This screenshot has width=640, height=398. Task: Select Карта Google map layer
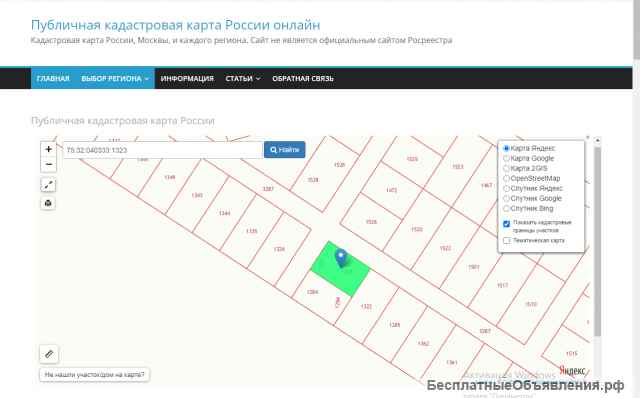[x=507, y=158]
